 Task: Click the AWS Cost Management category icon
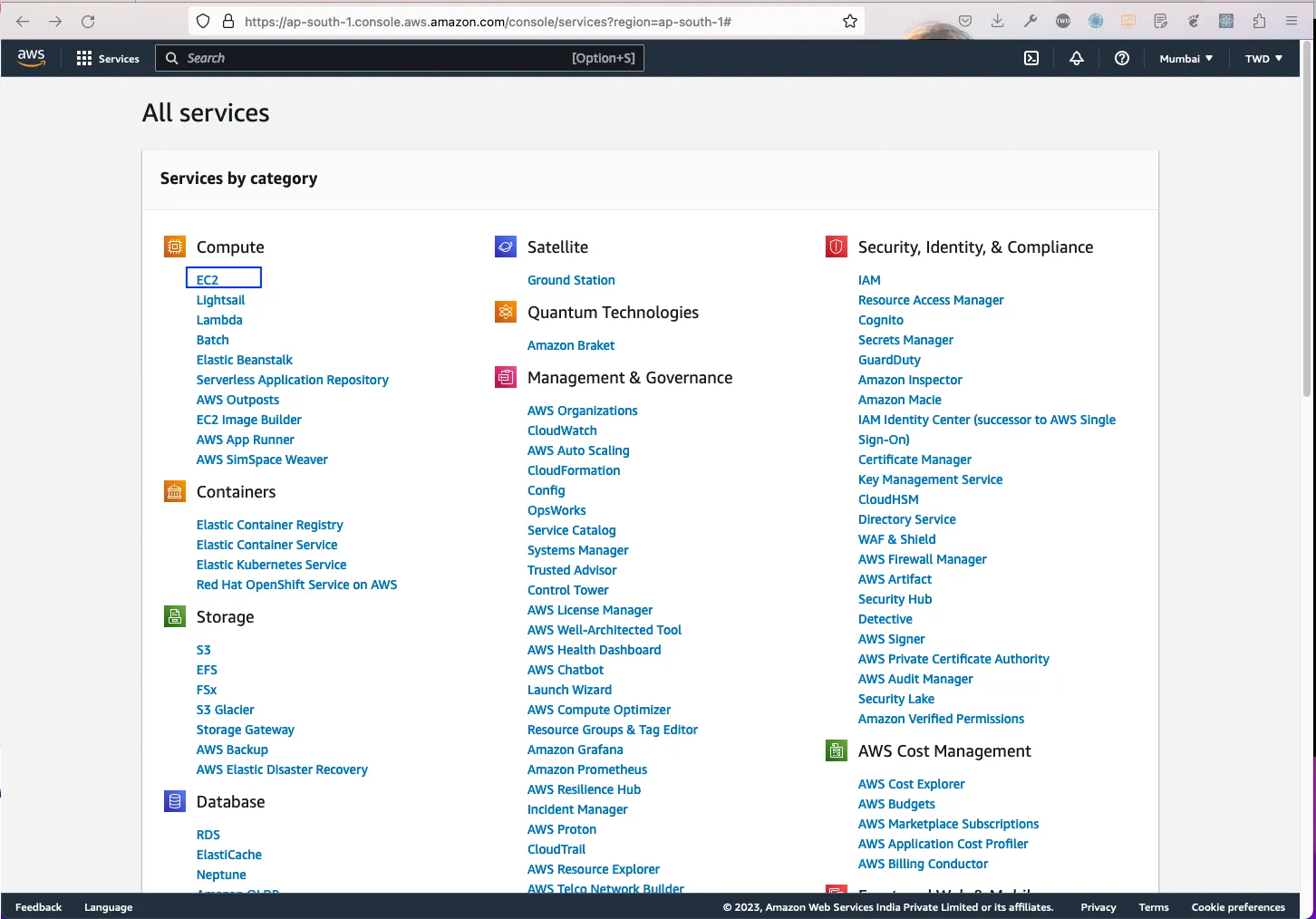[837, 750]
